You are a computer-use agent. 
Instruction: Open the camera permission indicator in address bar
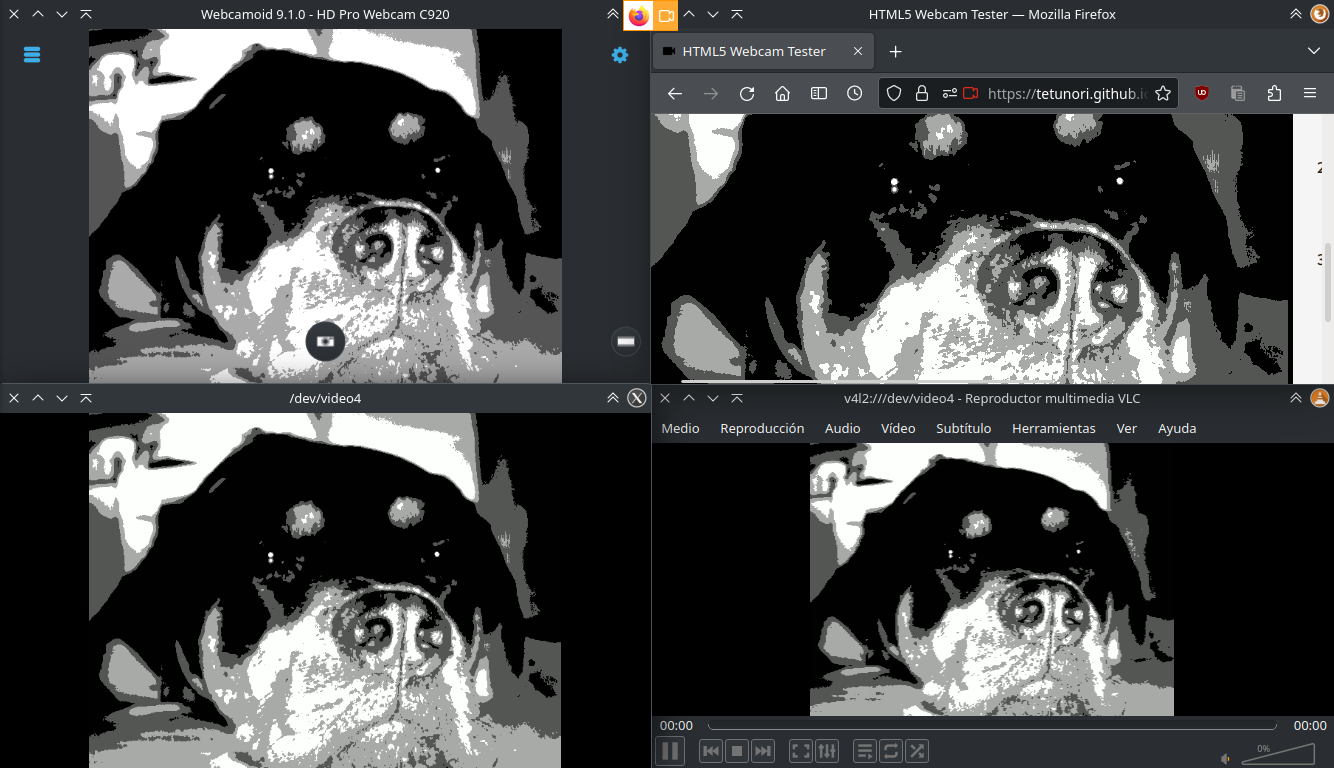(970, 93)
